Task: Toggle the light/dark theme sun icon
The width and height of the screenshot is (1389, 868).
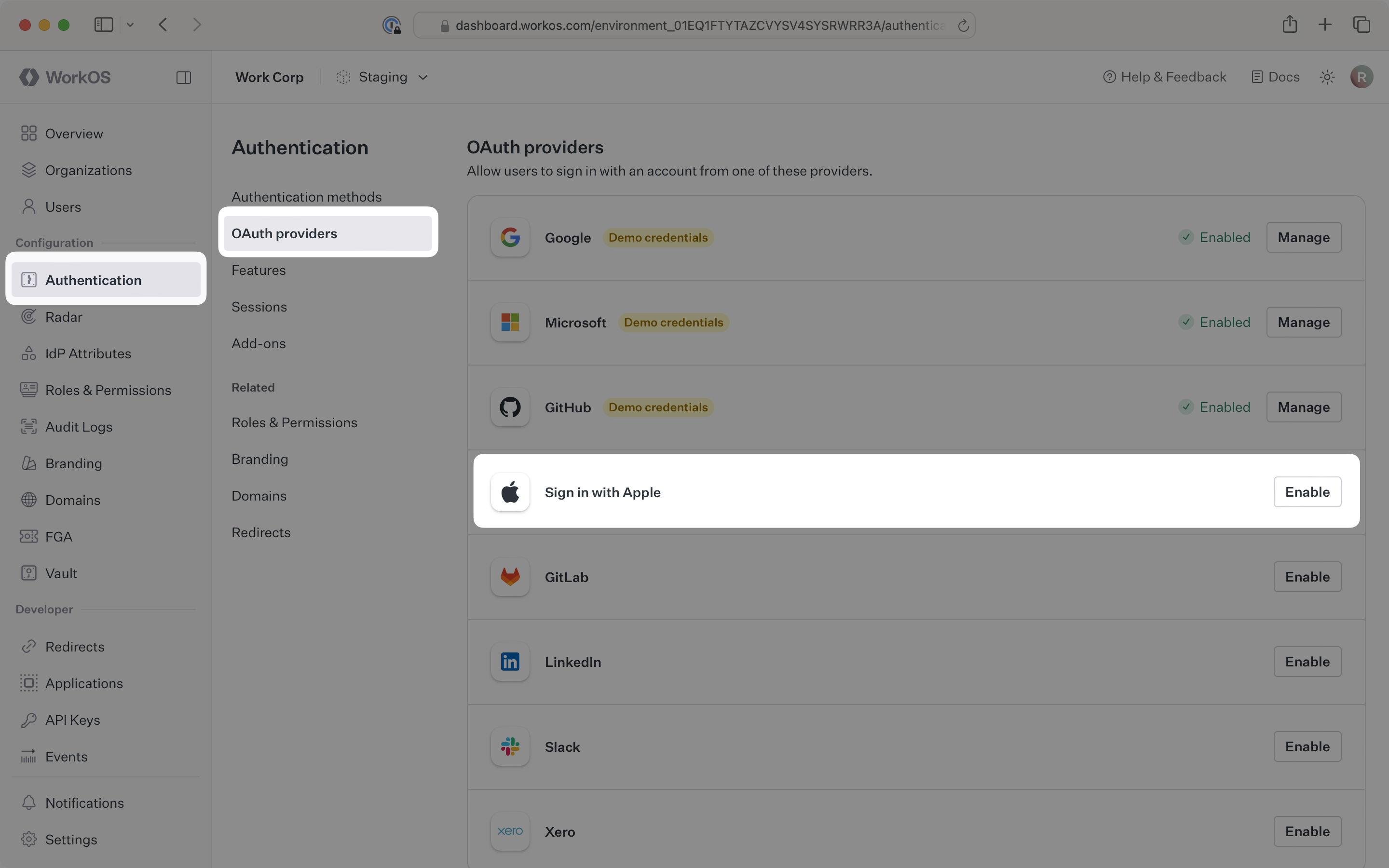Action: (1326, 77)
